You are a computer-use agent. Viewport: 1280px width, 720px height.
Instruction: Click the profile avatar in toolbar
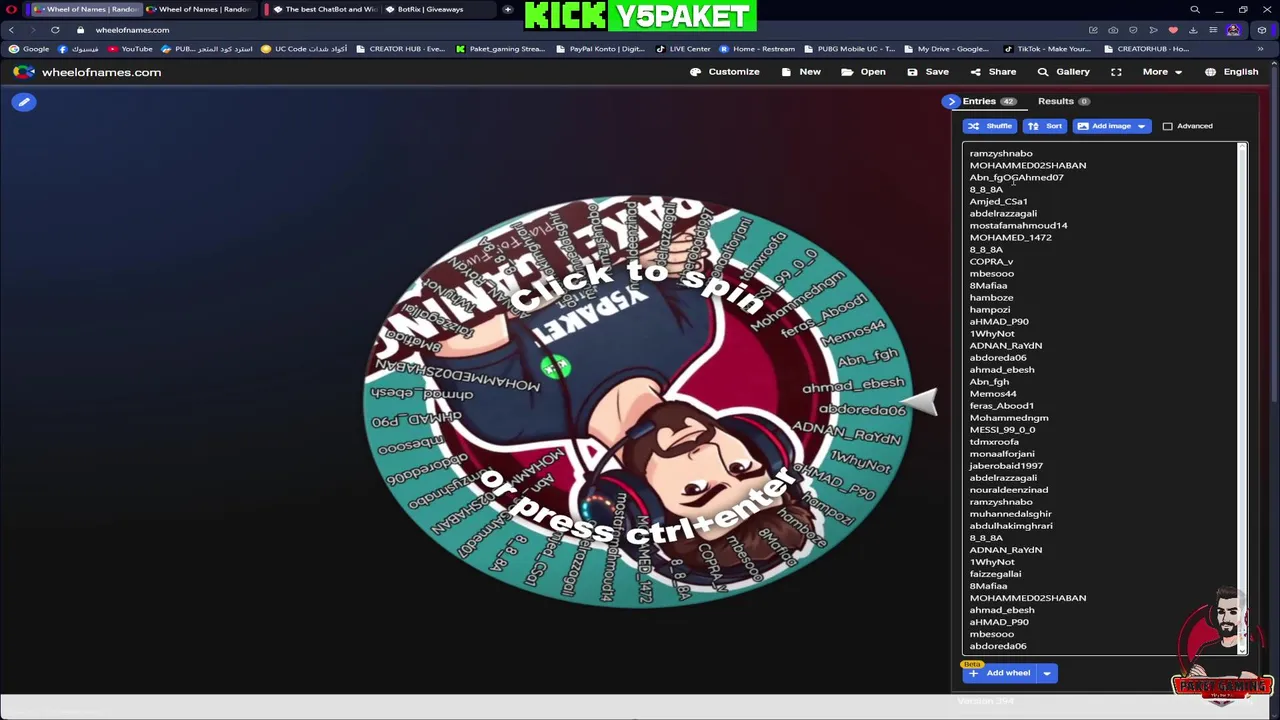tap(1233, 30)
